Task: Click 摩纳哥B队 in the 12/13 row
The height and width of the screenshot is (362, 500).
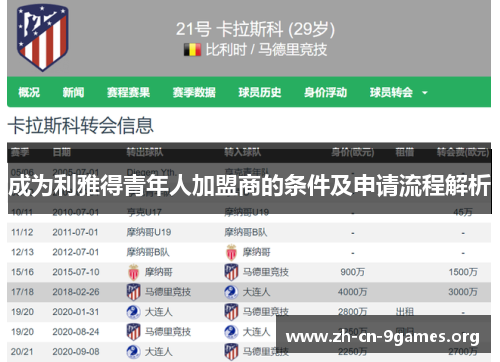Action: (148, 252)
